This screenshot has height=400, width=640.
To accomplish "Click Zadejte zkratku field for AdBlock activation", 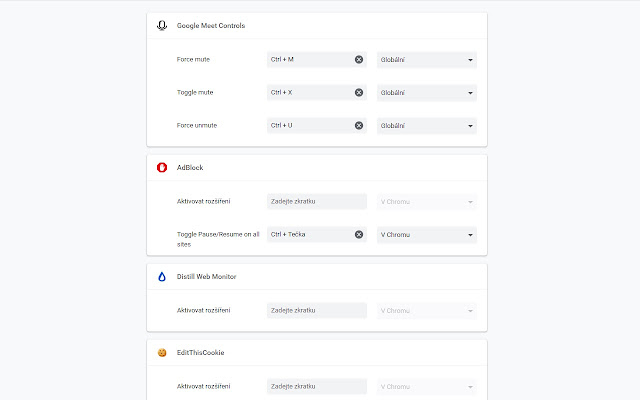I will pos(317,202).
